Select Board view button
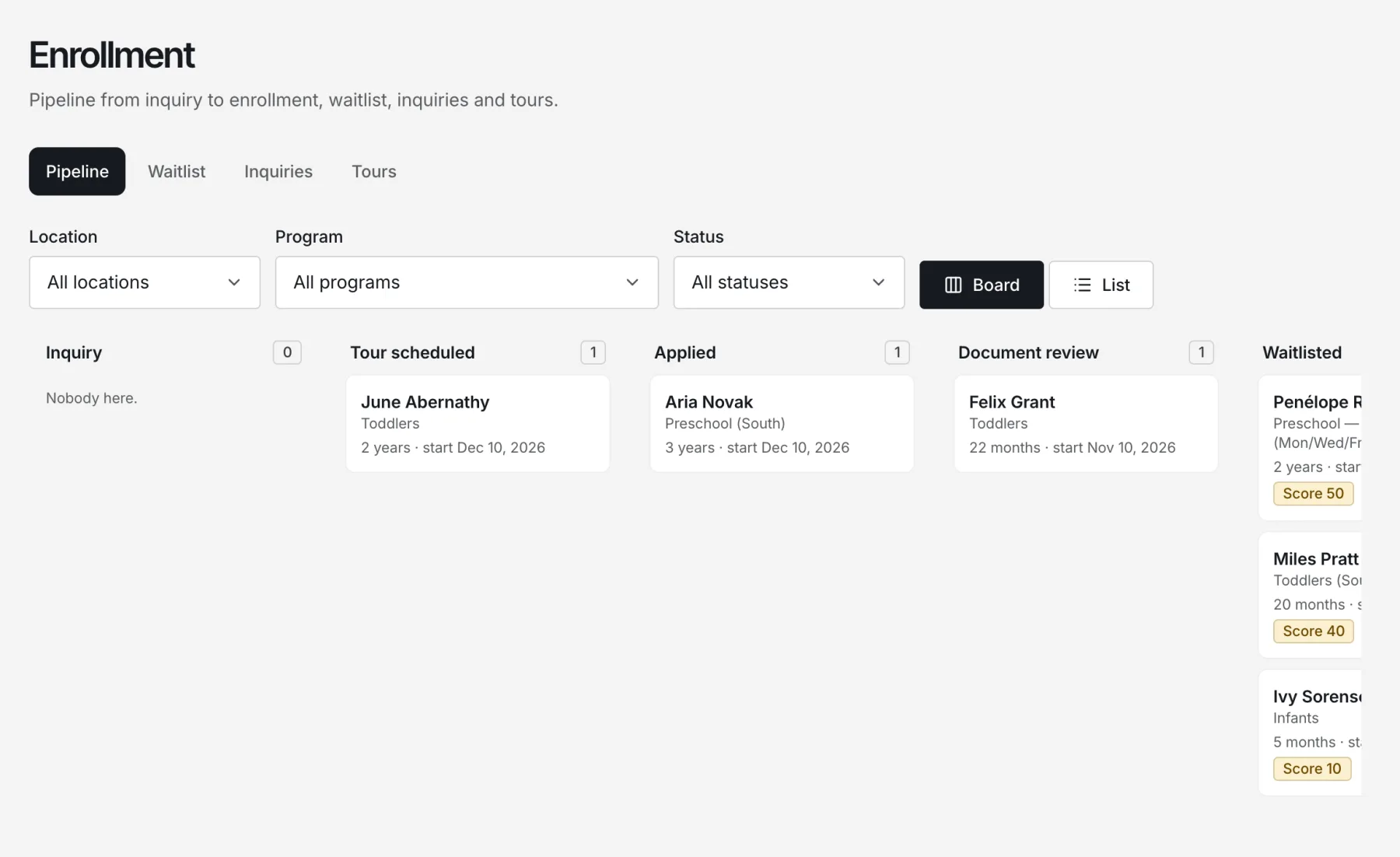This screenshot has height=857, width=1400. click(982, 285)
